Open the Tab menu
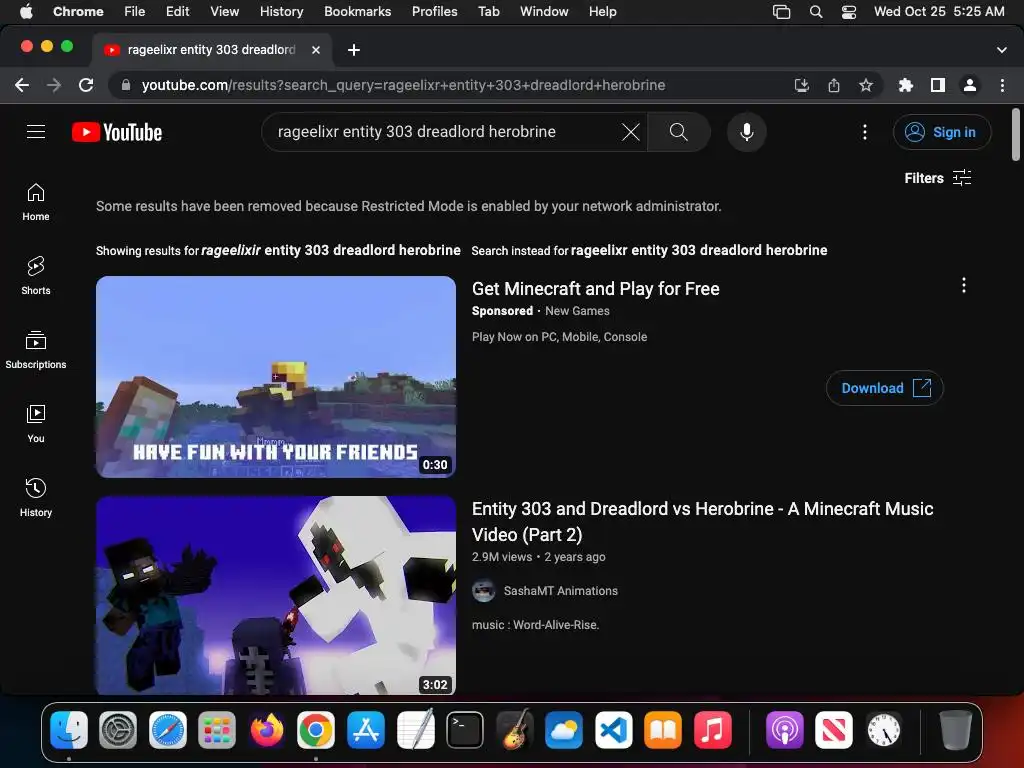This screenshot has width=1024, height=768. coord(488,12)
